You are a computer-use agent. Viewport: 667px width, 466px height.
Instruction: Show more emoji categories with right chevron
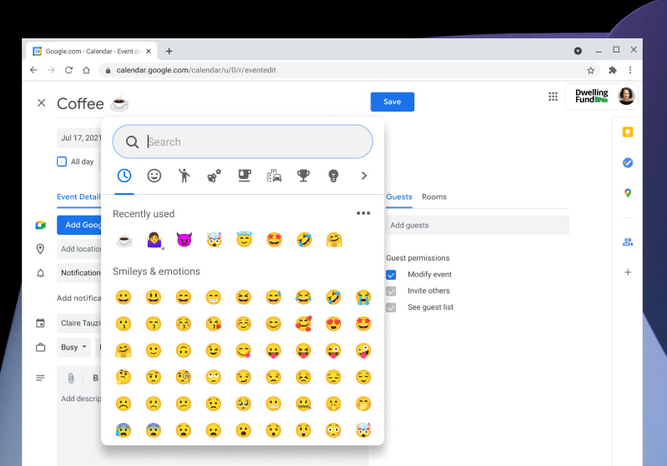(x=364, y=175)
